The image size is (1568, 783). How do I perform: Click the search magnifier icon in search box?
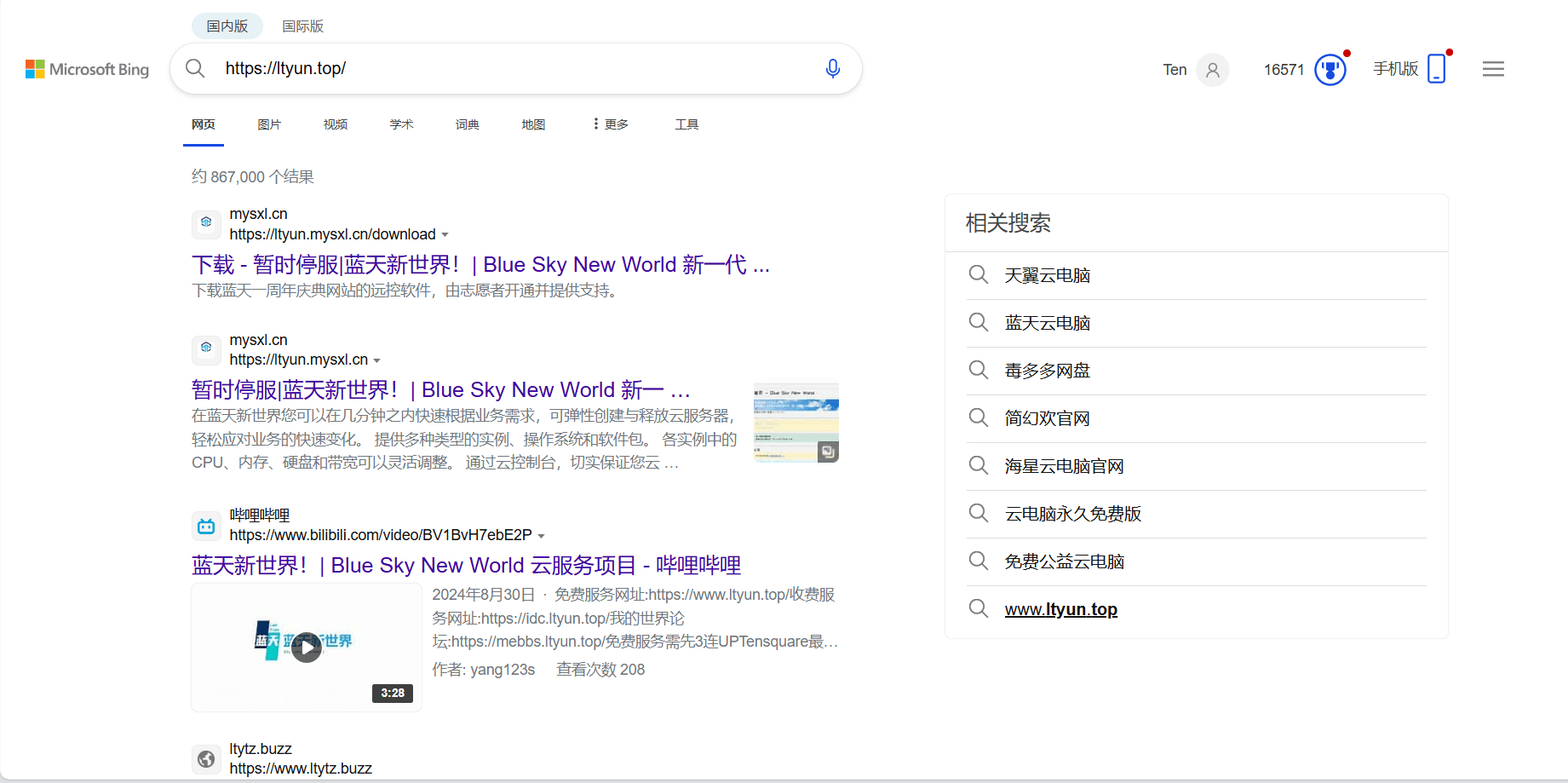click(195, 68)
